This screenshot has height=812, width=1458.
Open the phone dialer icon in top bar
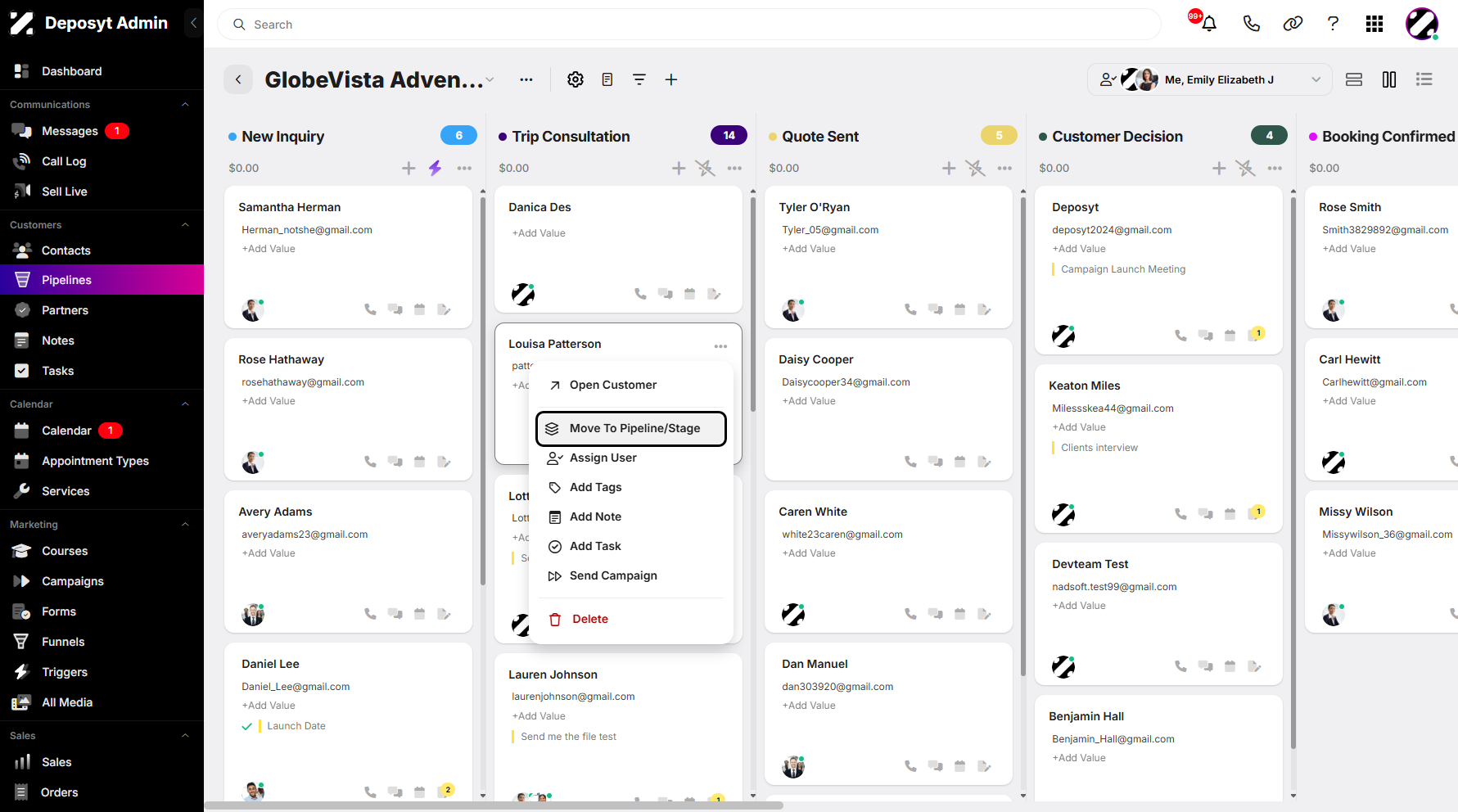(1251, 24)
